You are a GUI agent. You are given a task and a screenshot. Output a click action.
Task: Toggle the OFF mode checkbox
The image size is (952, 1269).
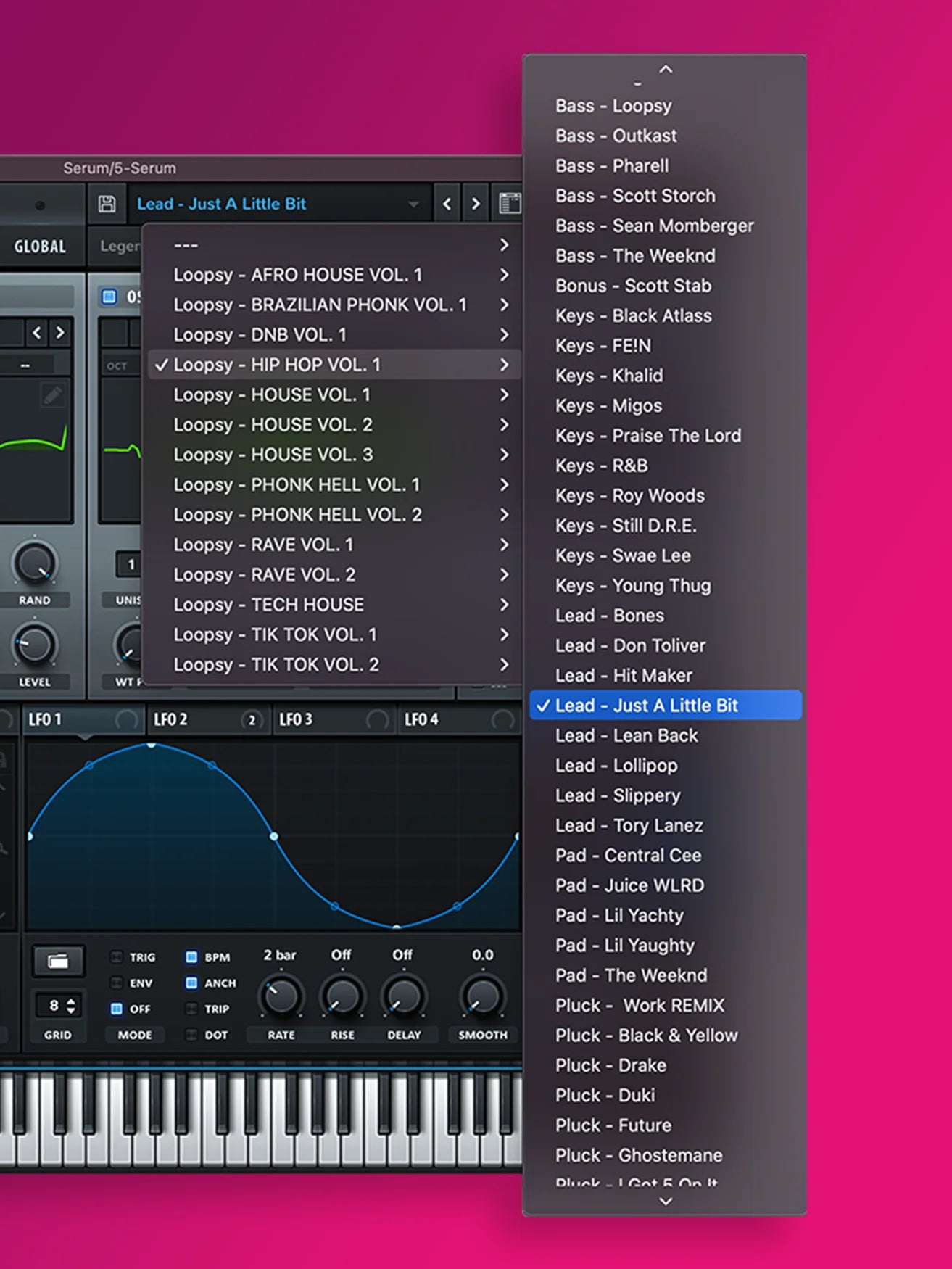[x=116, y=1009]
